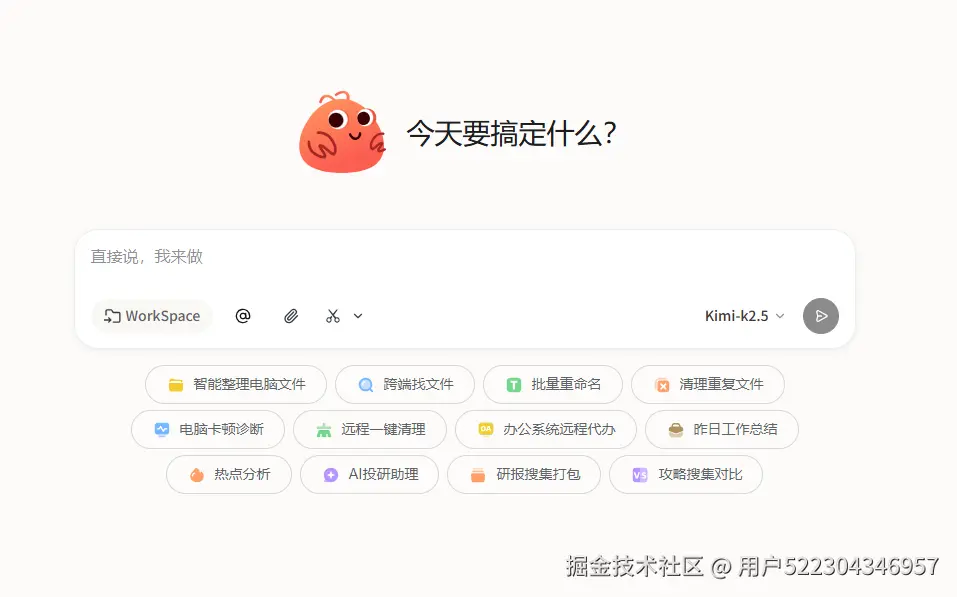This screenshot has height=597, width=957.
Task: Choose the AI投研助理 assistant
Action: point(369,474)
